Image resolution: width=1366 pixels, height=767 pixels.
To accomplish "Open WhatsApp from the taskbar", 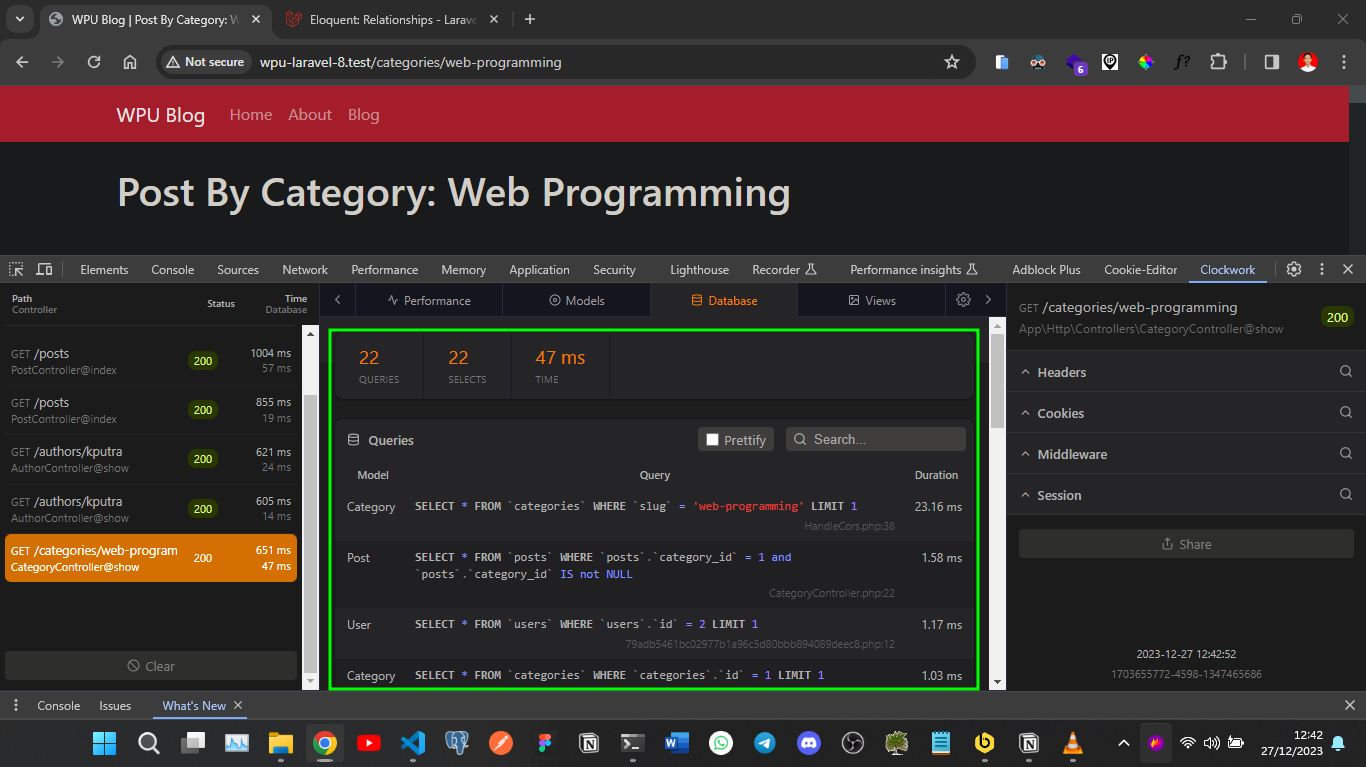I will 720,743.
